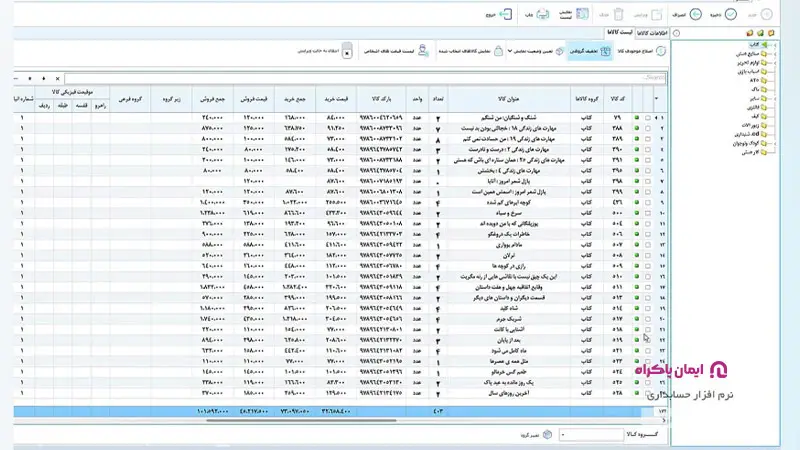Click the X button in the search bar
This screenshot has height=450, width=800.
click(x=58, y=79)
